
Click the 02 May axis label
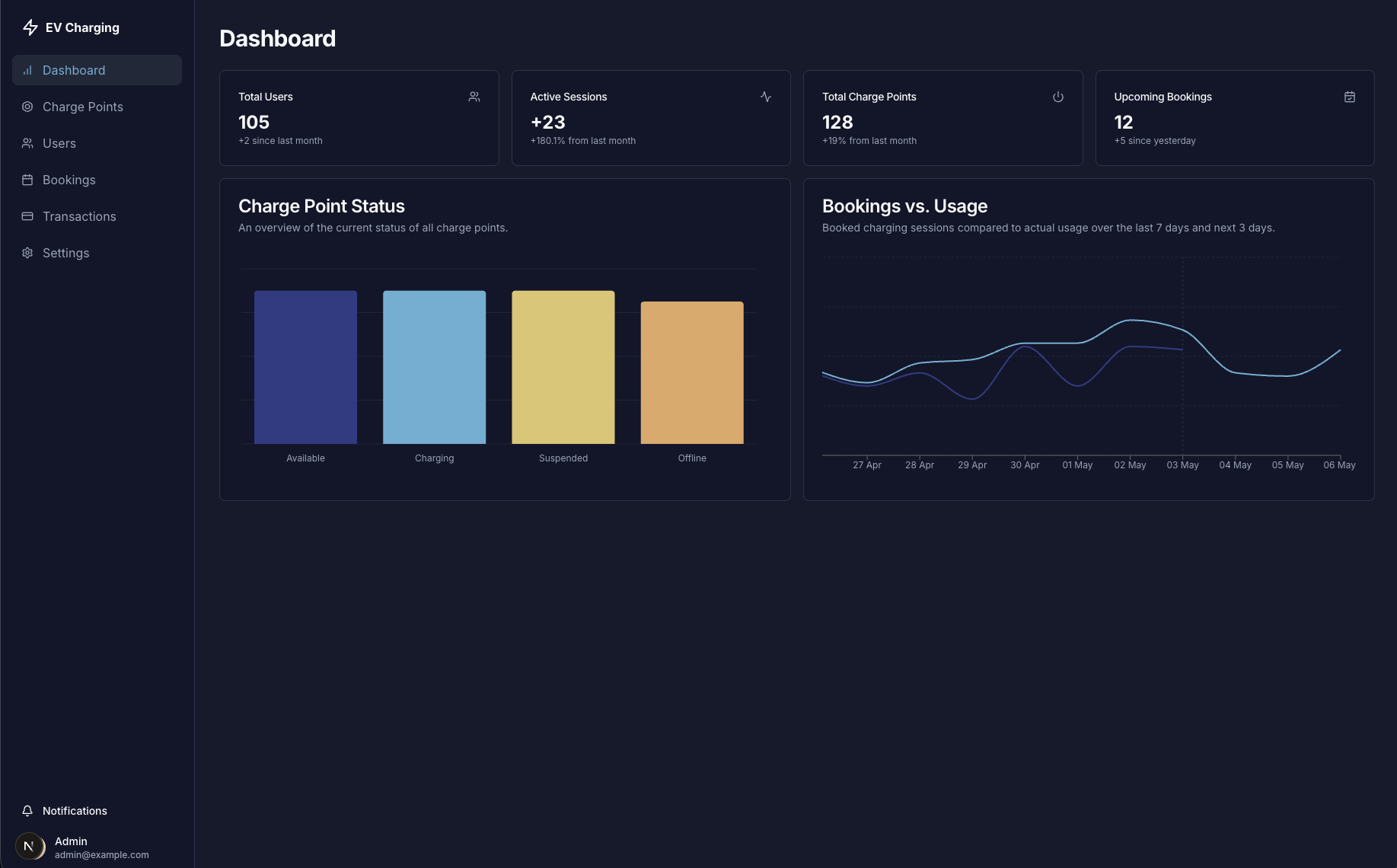pyautogui.click(x=1130, y=465)
